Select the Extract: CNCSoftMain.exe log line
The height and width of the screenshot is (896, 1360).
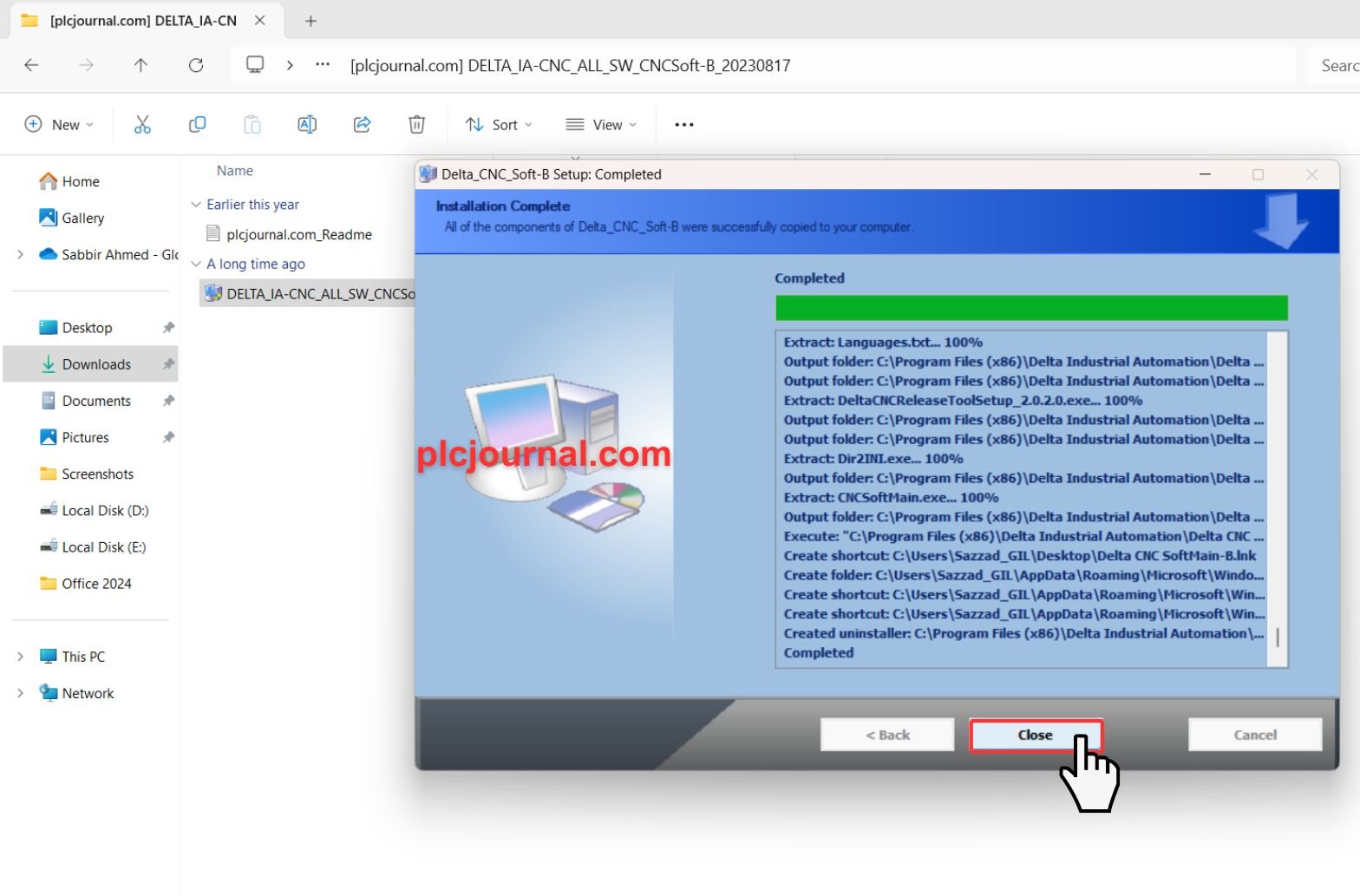click(891, 497)
